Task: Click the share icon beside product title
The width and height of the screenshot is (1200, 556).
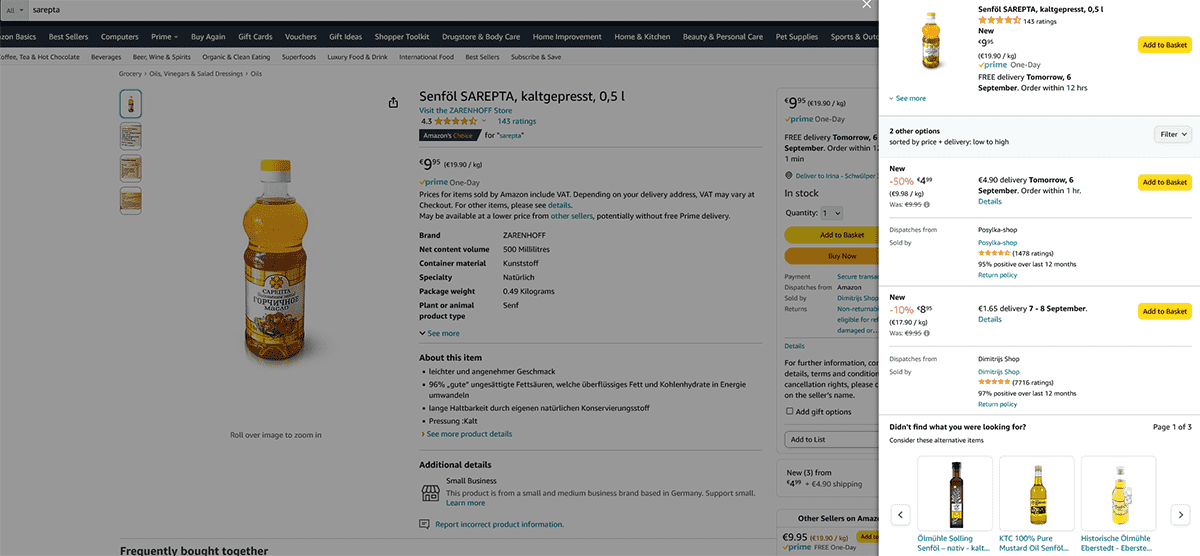Action: tap(393, 102)
